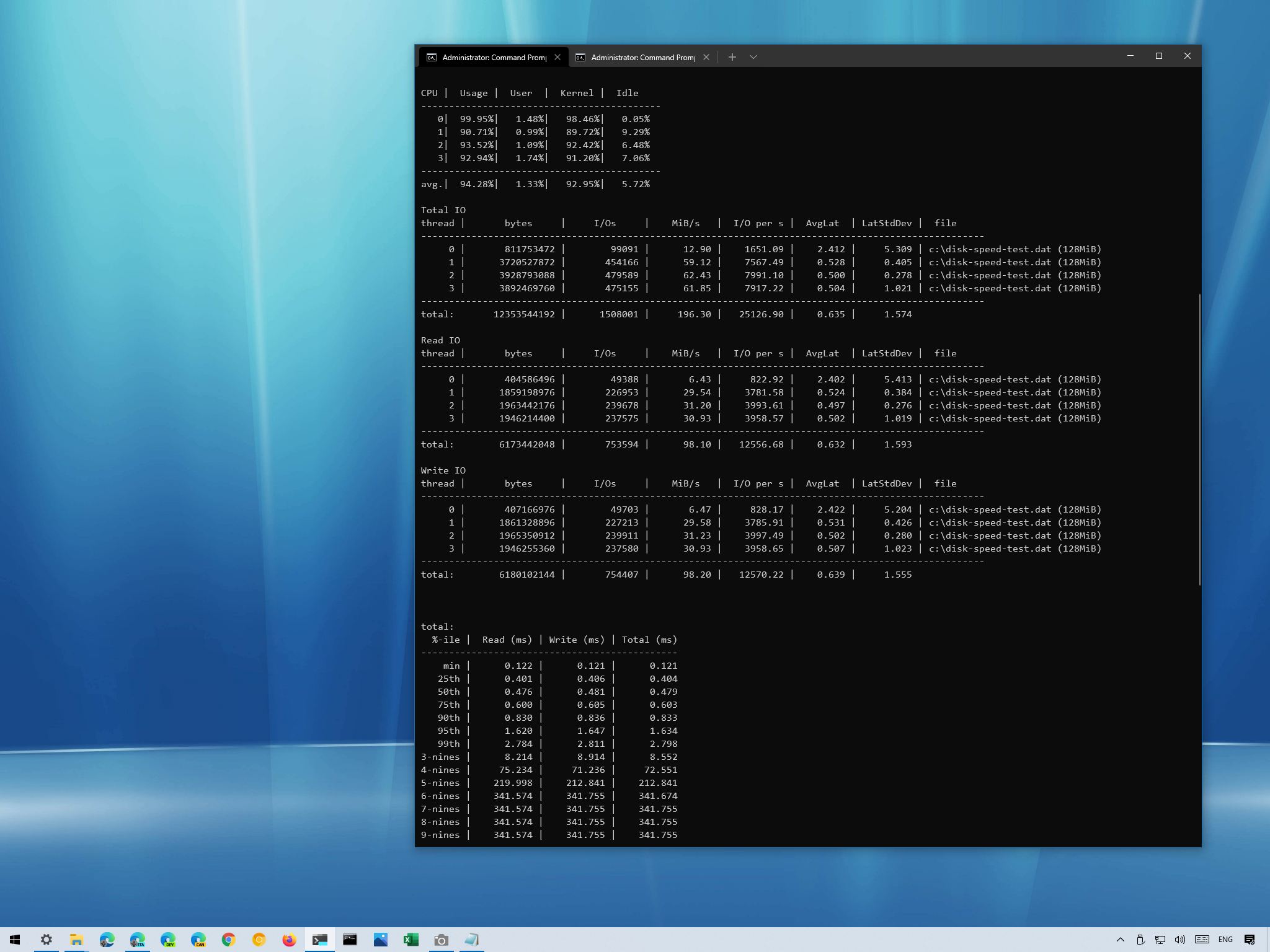Click Total IO thread 2 bytes 3928793088
1270x952 pixels.
tap(526, 275)
